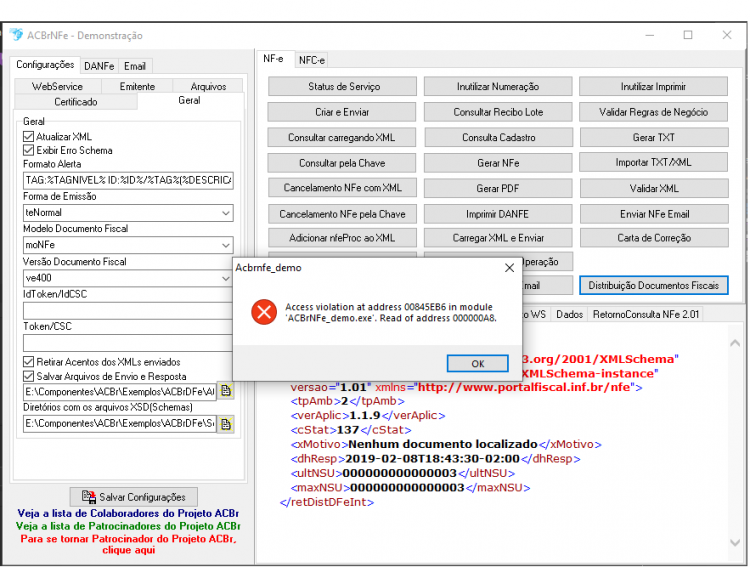
Task: Click Enviar NFe Email button
Action: point(654,214)
